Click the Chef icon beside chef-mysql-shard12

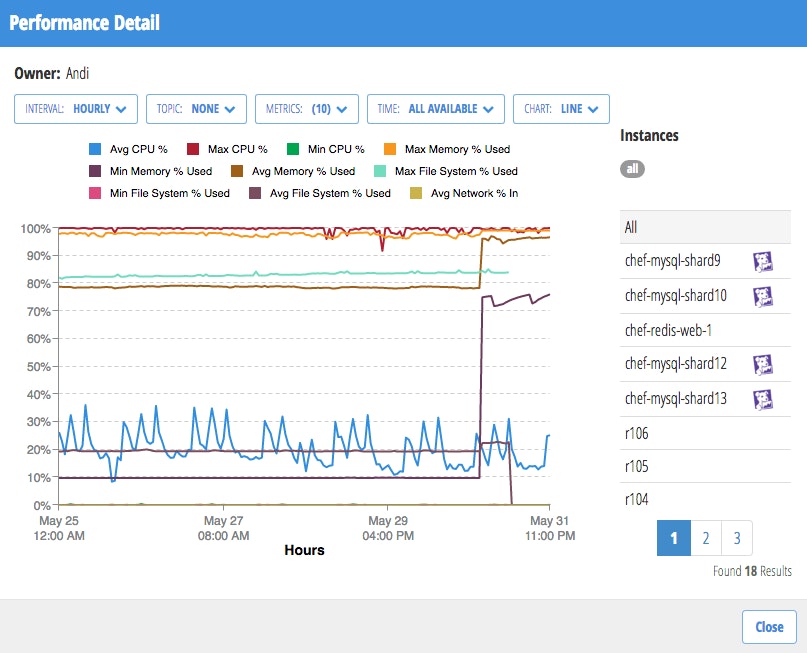click(x=763, y=364)
